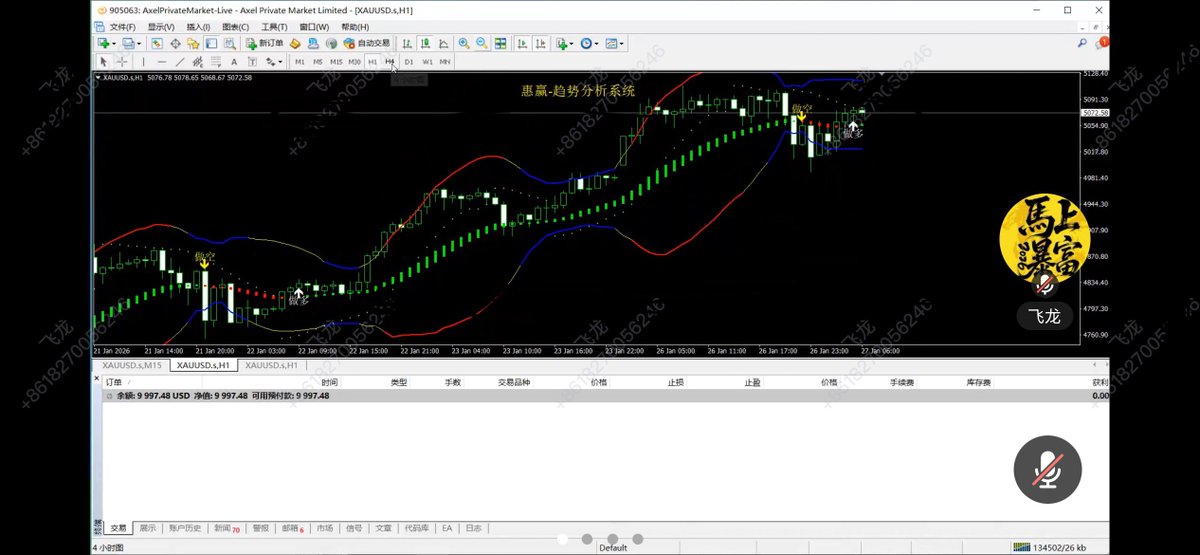Screen dimensions: 1200x555
Task: Click the zoom in magnifier icon
Action: [x=463, y=44]
